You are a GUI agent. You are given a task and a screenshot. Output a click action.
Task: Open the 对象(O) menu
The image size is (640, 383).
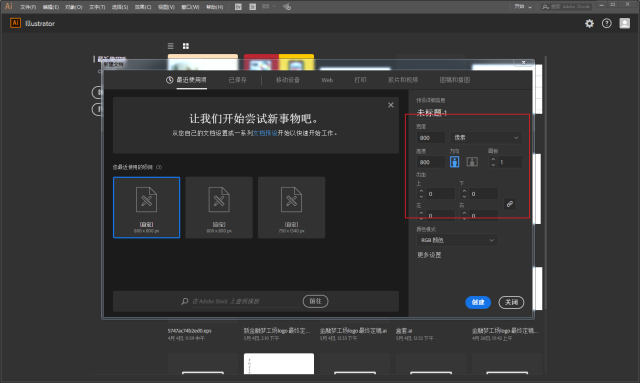[73, 7]
